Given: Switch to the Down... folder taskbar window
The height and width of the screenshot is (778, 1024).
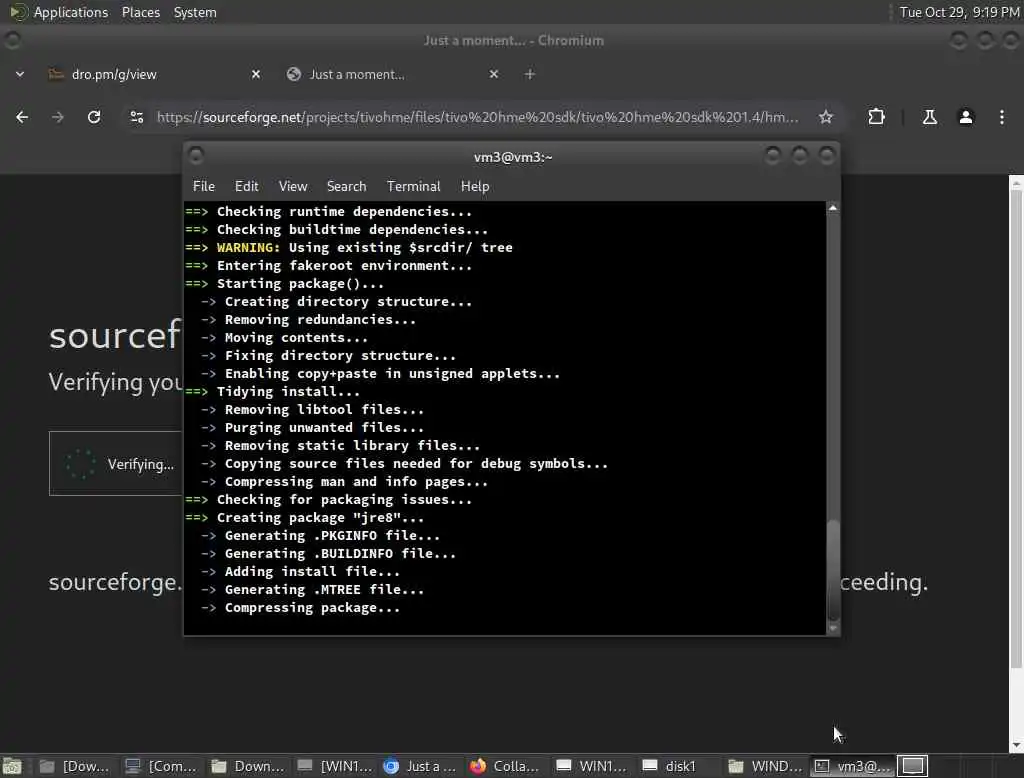Looking at the screenshot, I should (248, 766).
